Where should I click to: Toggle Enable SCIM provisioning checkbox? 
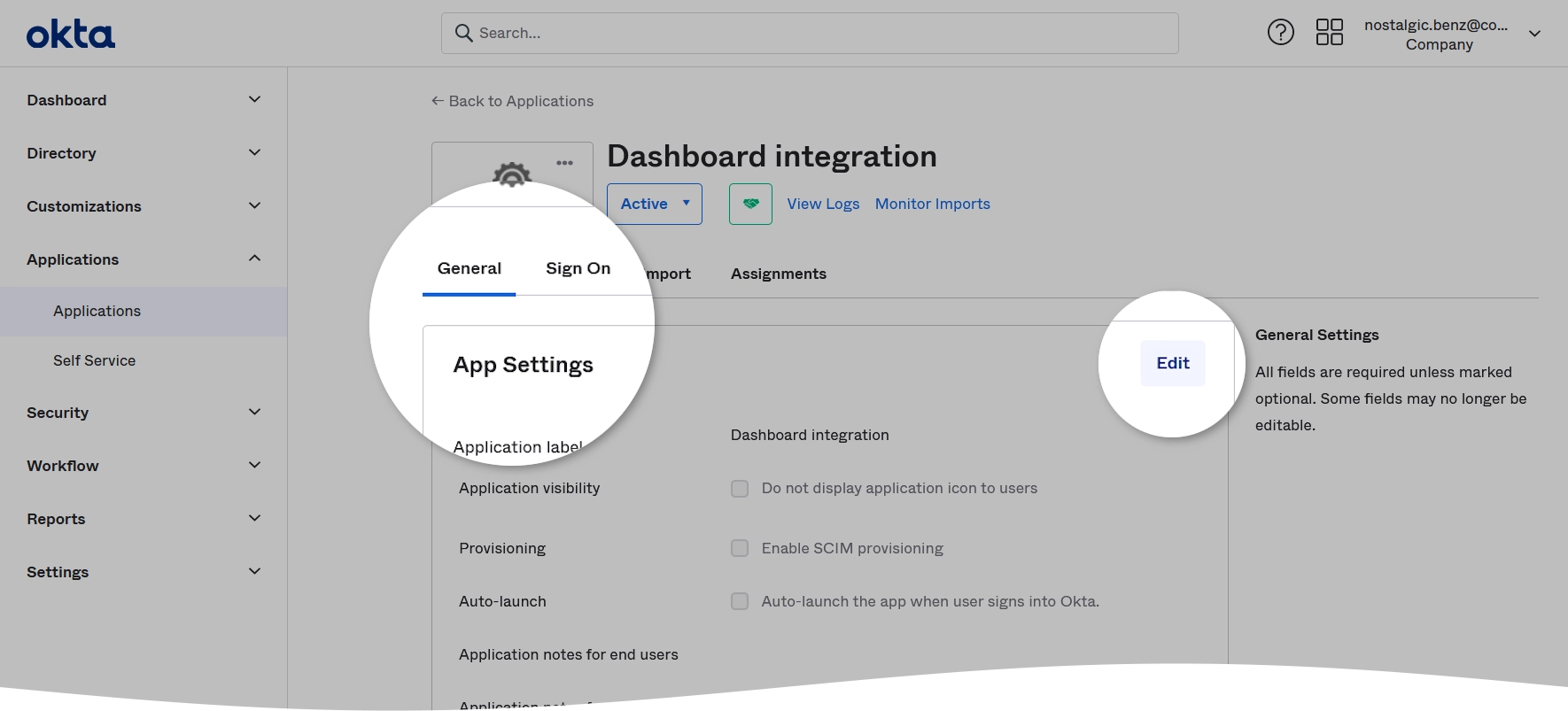740,549
